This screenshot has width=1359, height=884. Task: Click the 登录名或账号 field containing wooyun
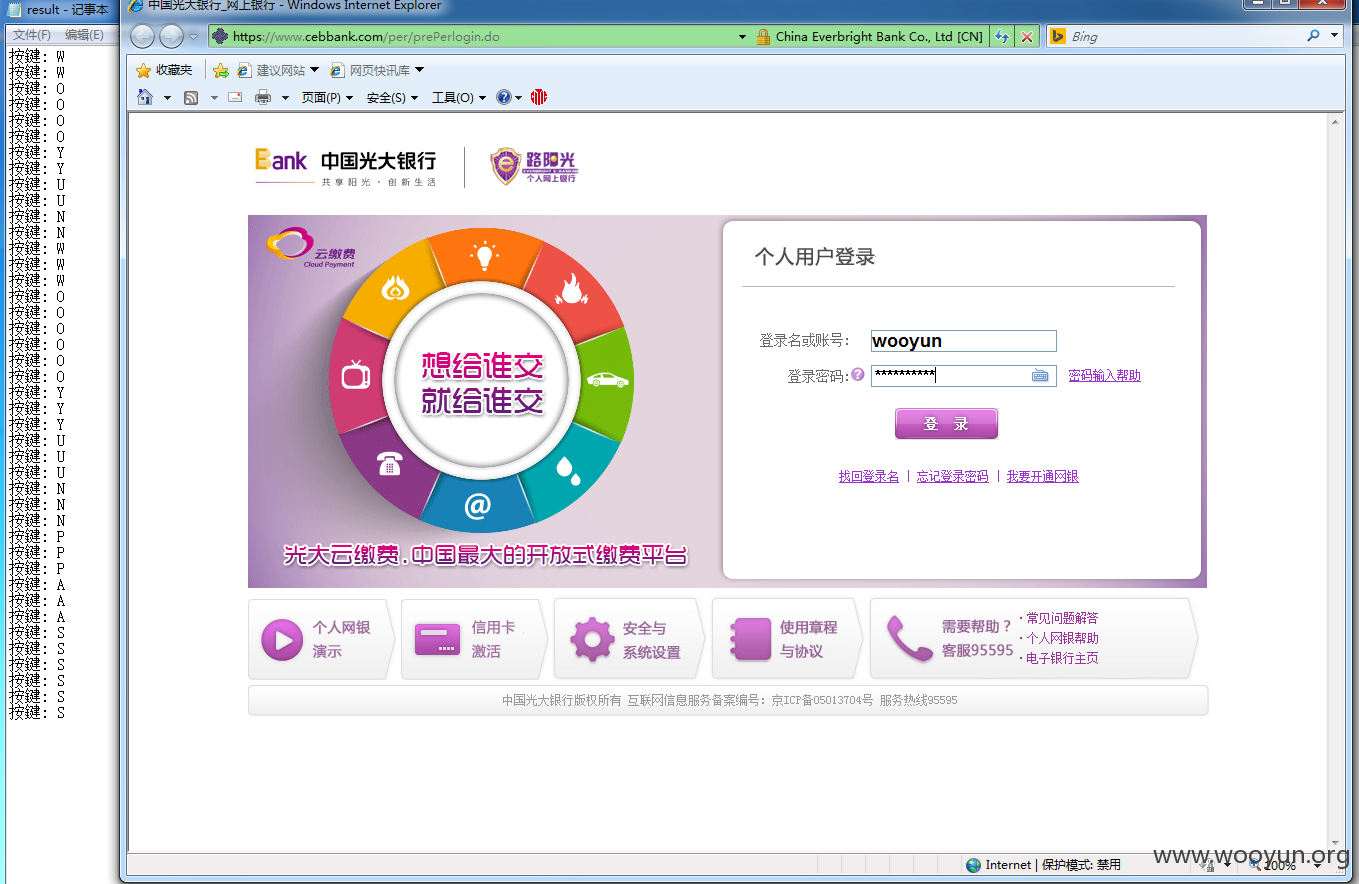(x=963, y=341)
